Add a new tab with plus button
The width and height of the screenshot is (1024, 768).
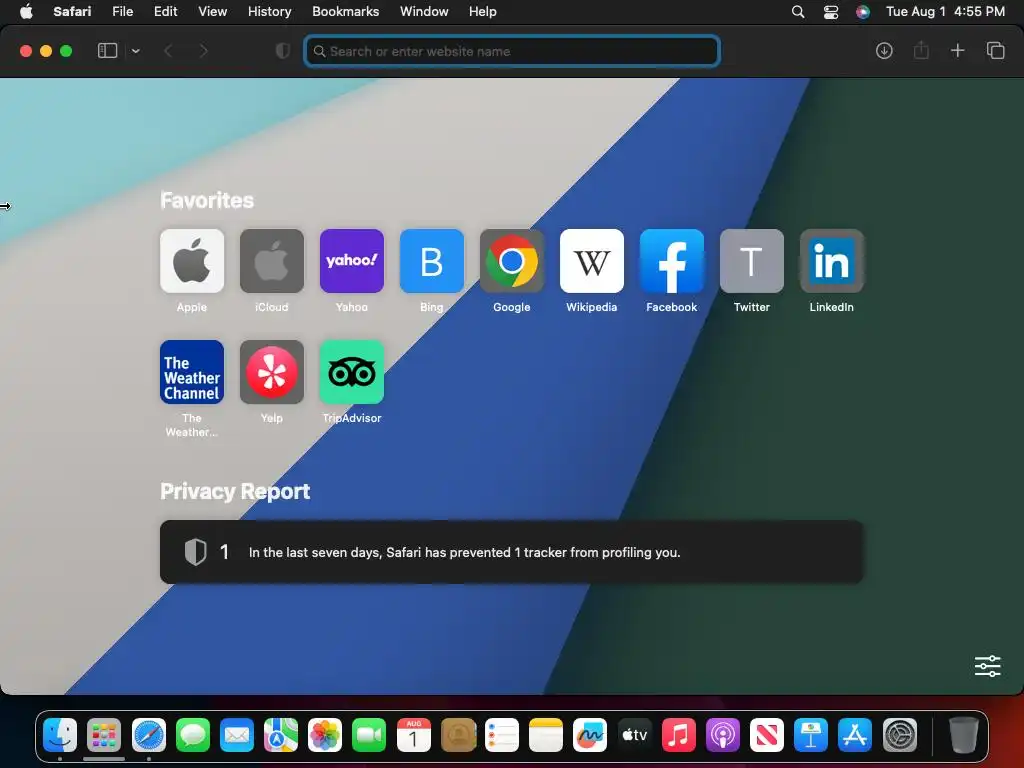pyautogui.click(x=957, y=50)
